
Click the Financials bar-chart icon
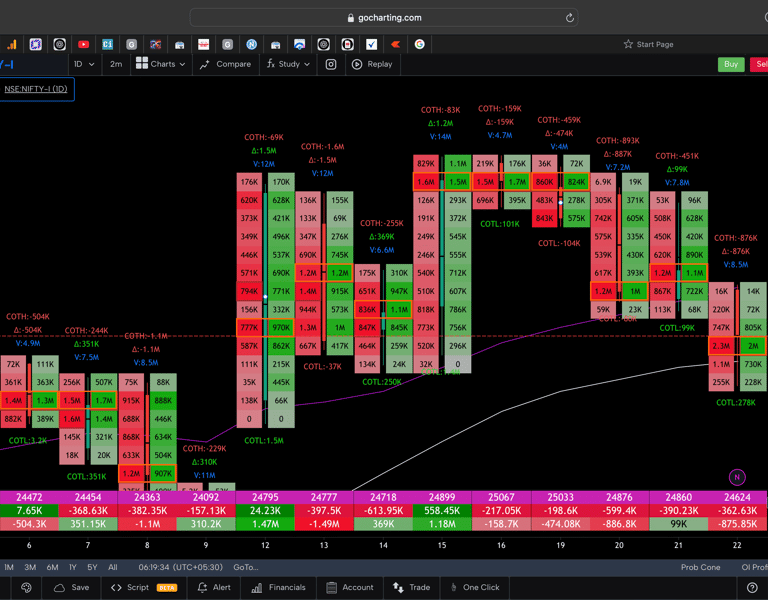pos(257,588)
